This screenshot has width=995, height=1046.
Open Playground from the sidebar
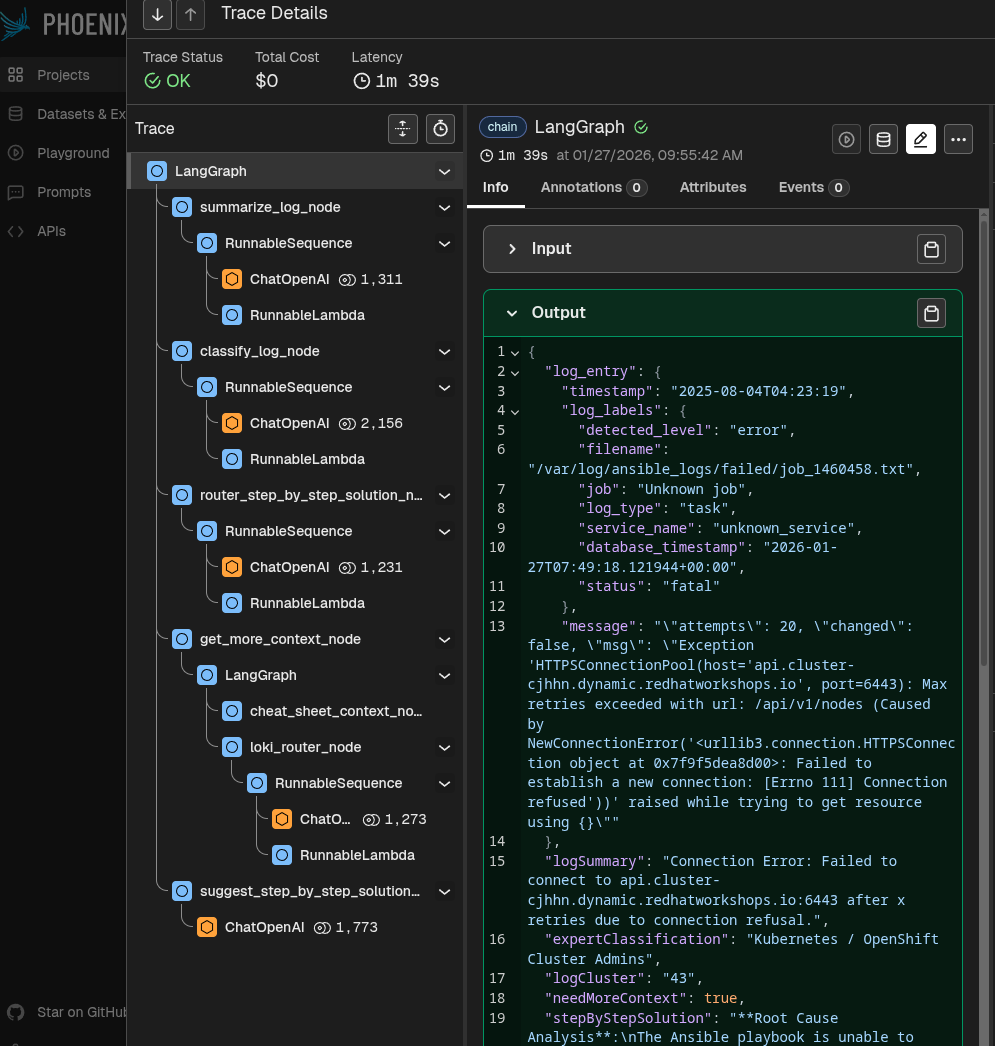72,153
